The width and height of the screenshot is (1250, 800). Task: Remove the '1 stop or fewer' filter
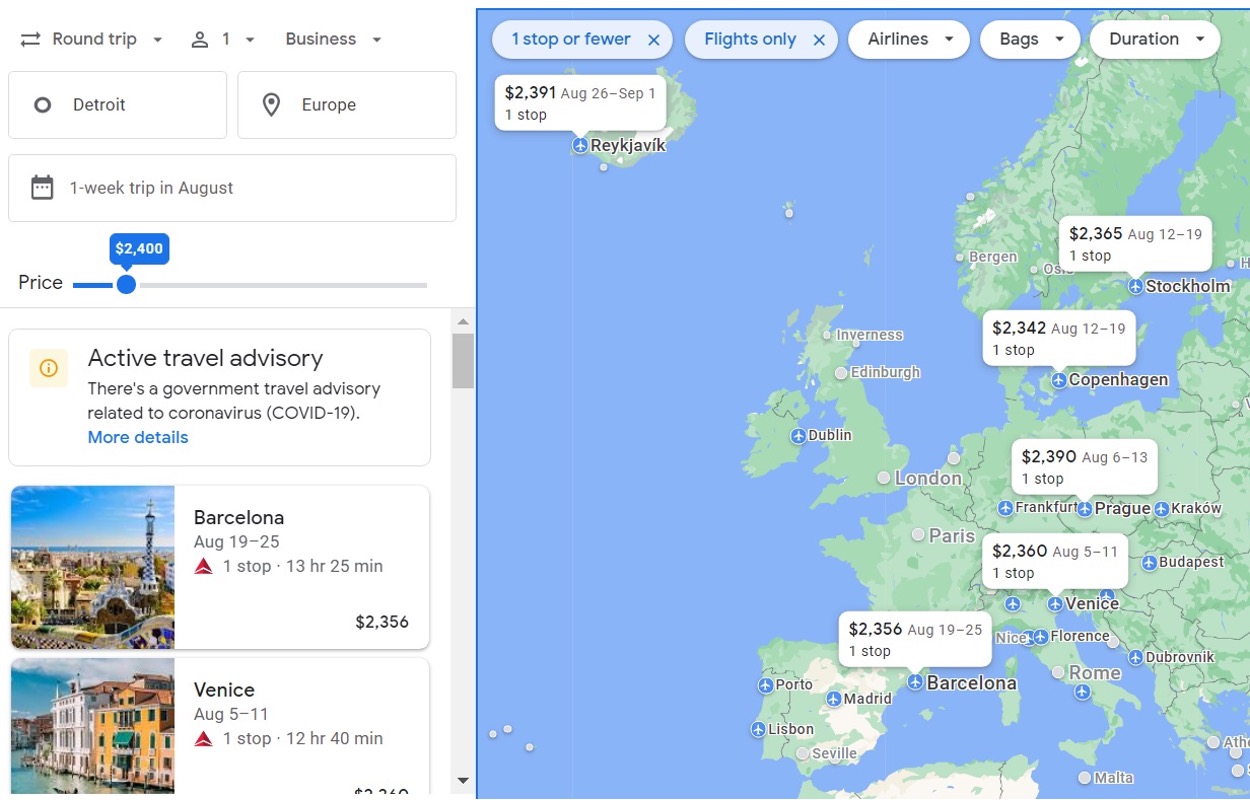click(x=654, y=40)
